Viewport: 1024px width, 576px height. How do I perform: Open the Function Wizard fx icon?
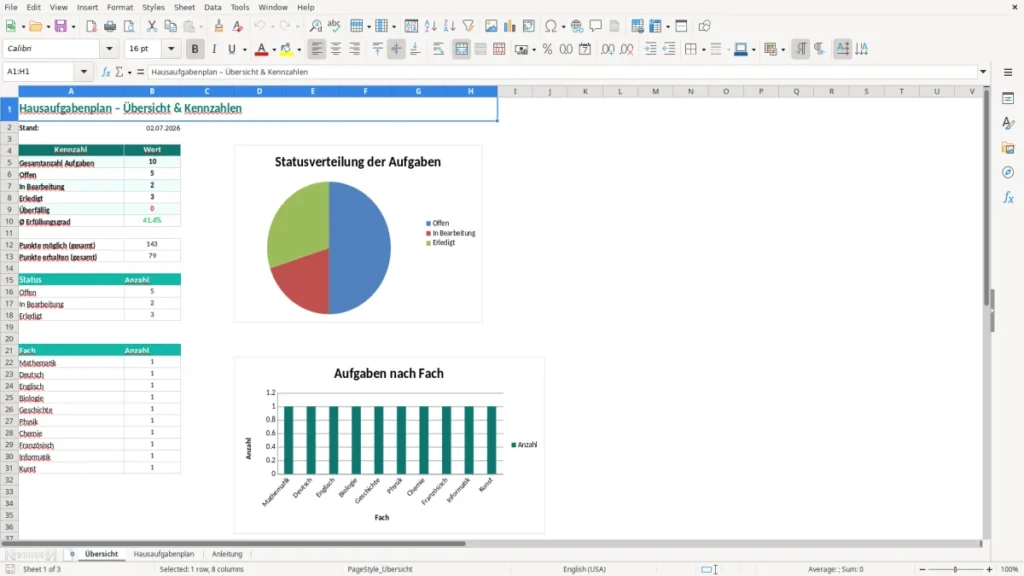click(106, 72)
